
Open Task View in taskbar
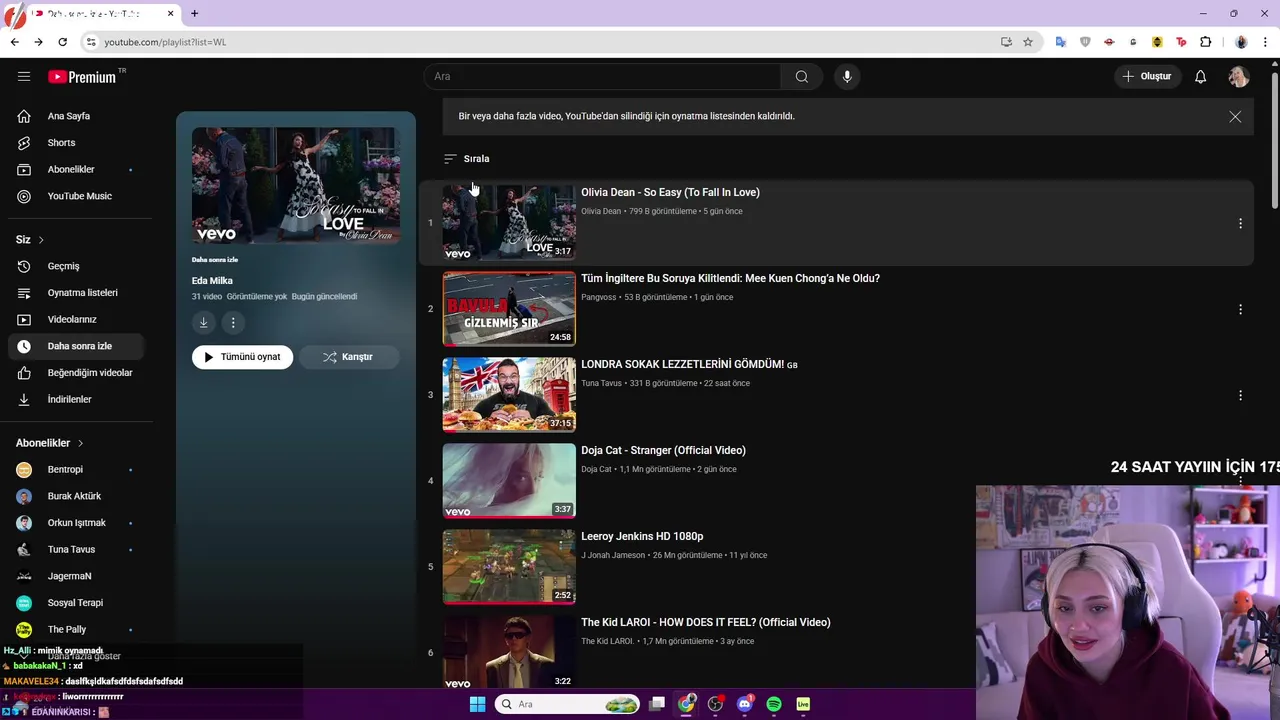[x=657, y=704]
